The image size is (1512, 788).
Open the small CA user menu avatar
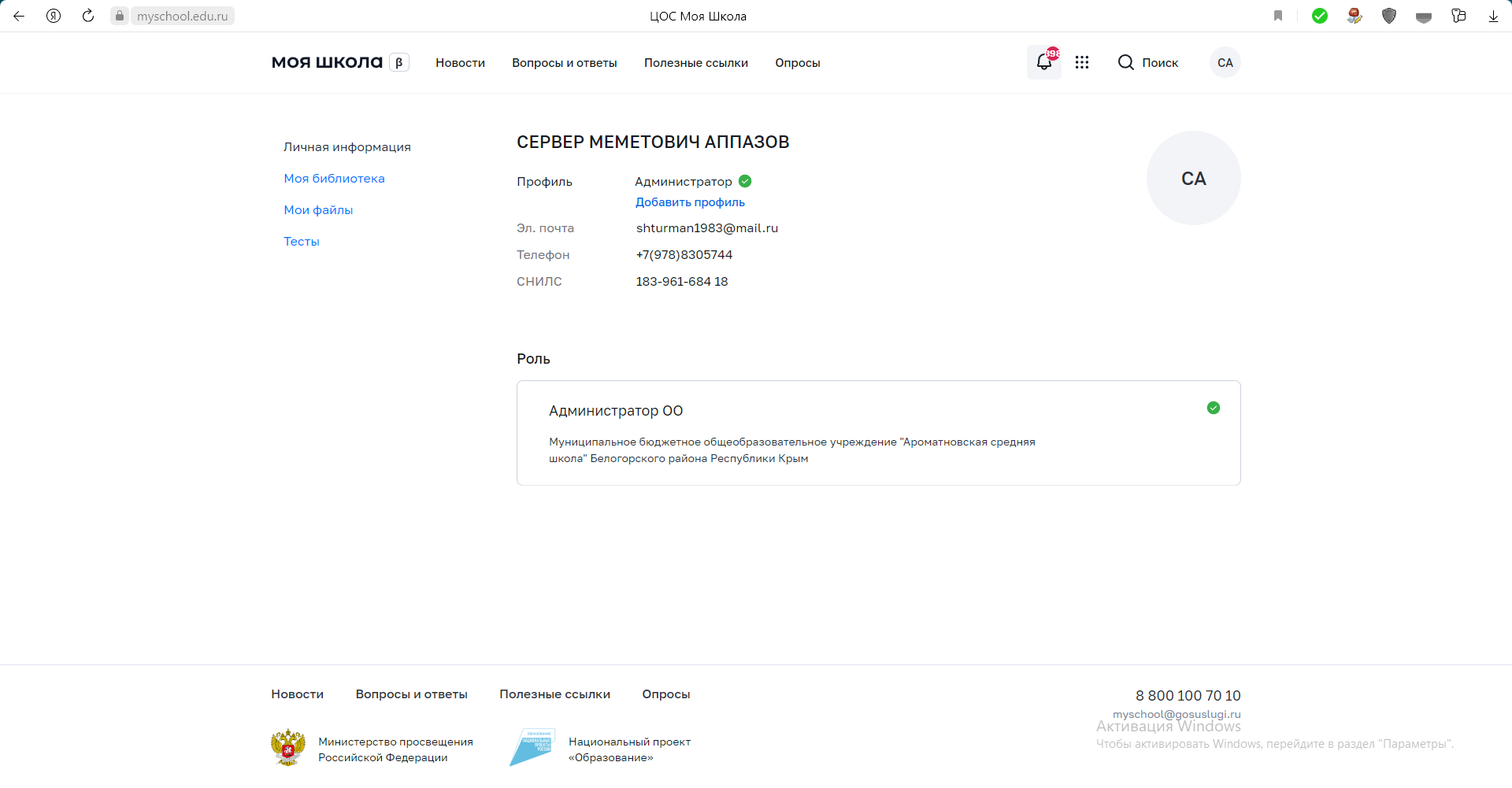(x=1225, y=63)
